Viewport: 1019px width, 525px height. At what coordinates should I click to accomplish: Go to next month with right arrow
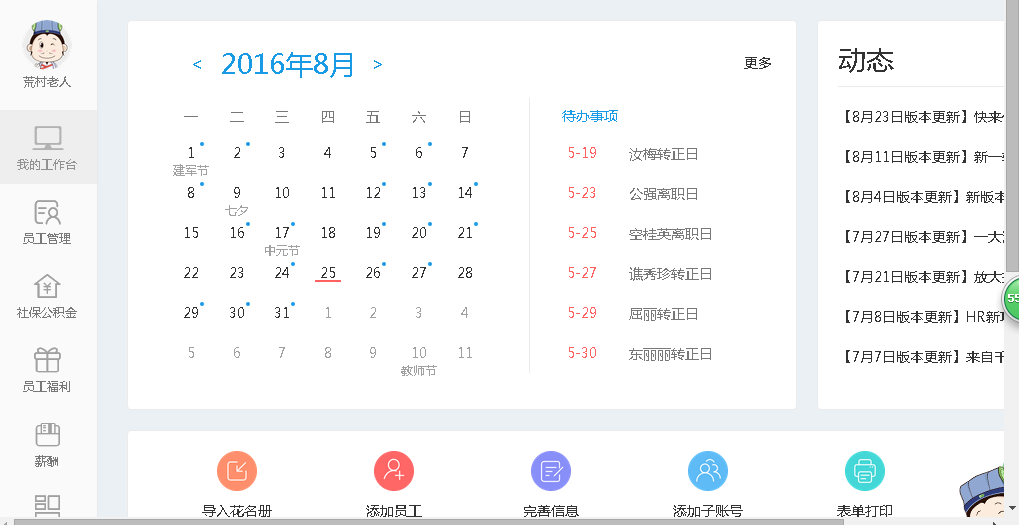point(378,64)
